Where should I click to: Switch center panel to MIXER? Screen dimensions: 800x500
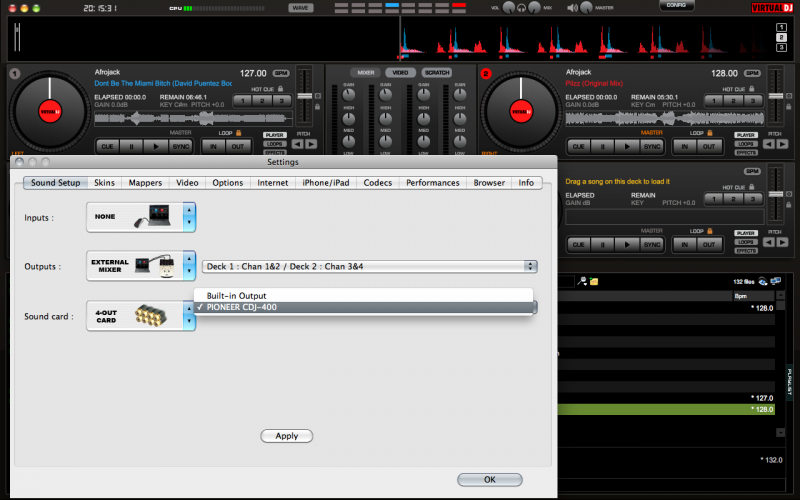click(365, 72)
